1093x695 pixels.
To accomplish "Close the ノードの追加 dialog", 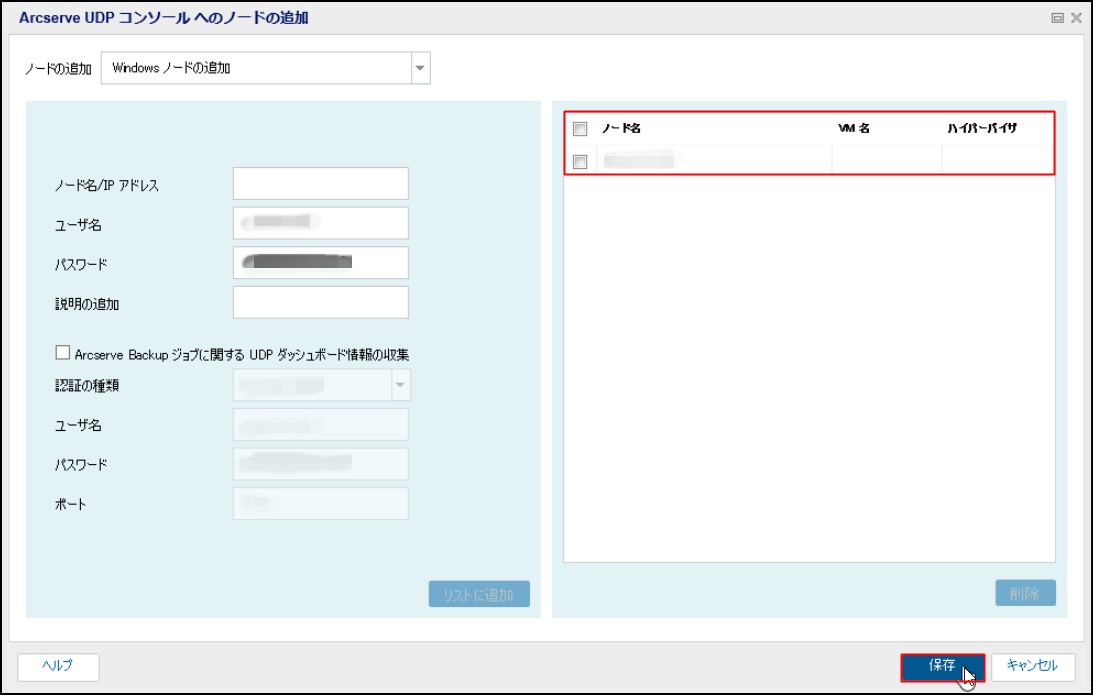I will pos(1076,18).
